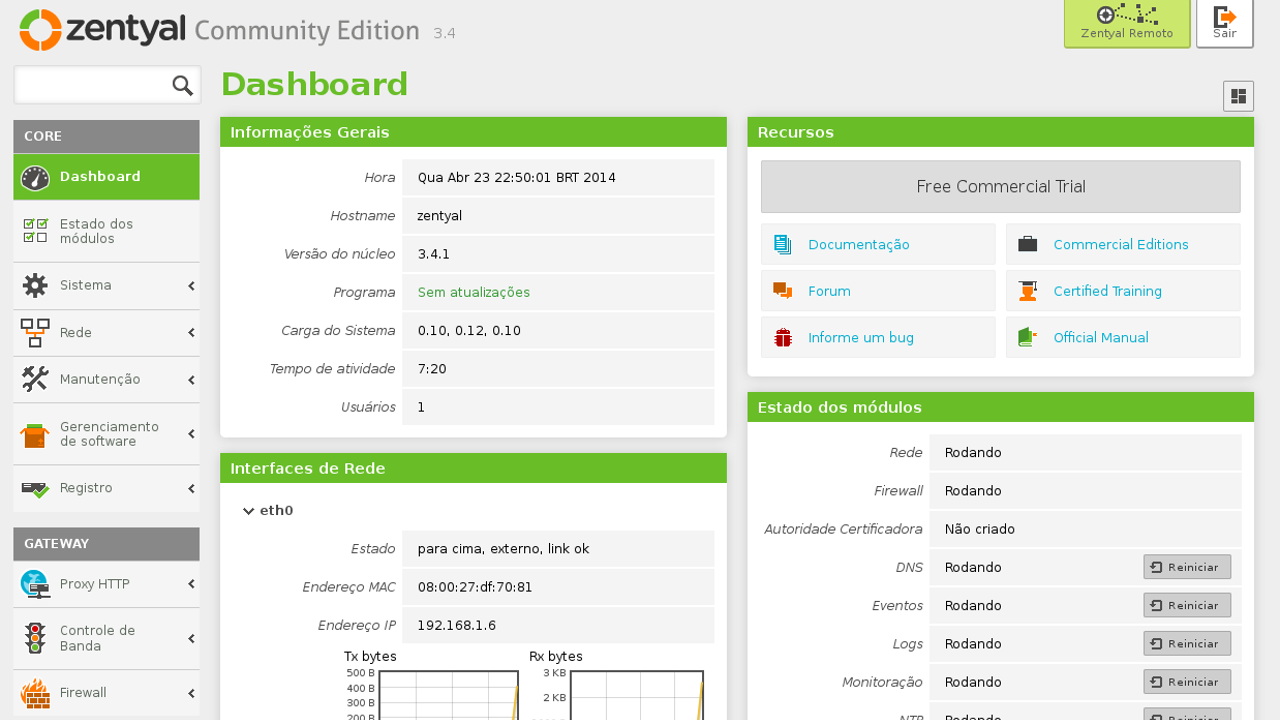Collapse the eth0 interface section
This screenshot has width=1280, height=720.
click(249, 511)
